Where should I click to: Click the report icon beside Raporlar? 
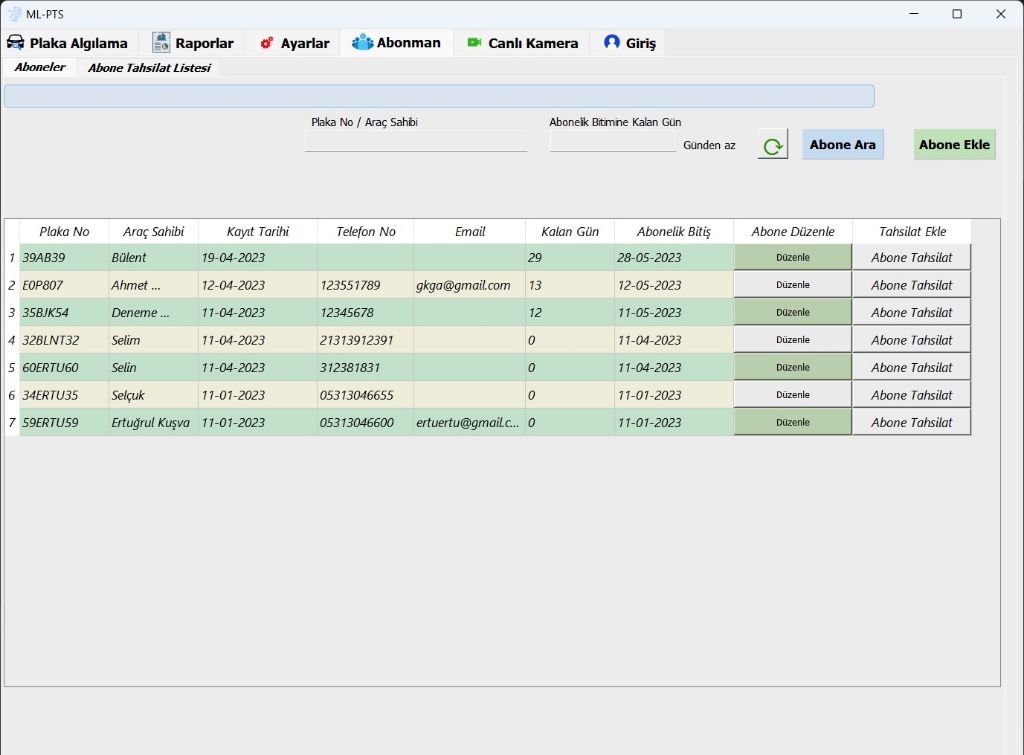click(x=161, y=42)
